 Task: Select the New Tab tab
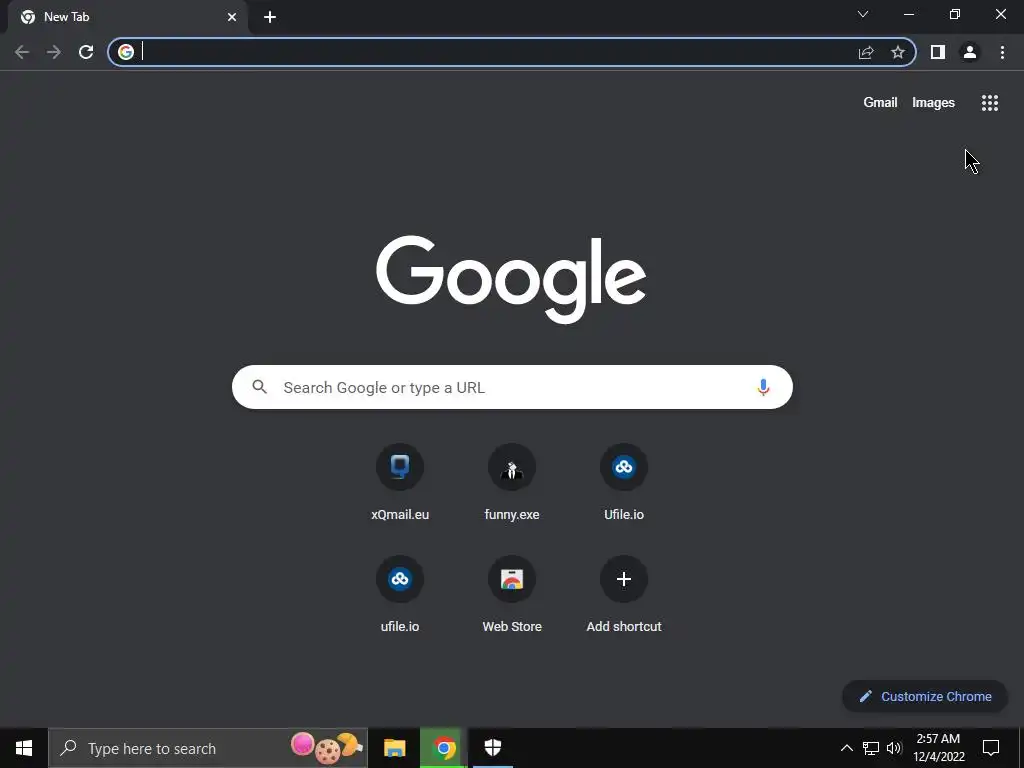click(x=127, y=17)
